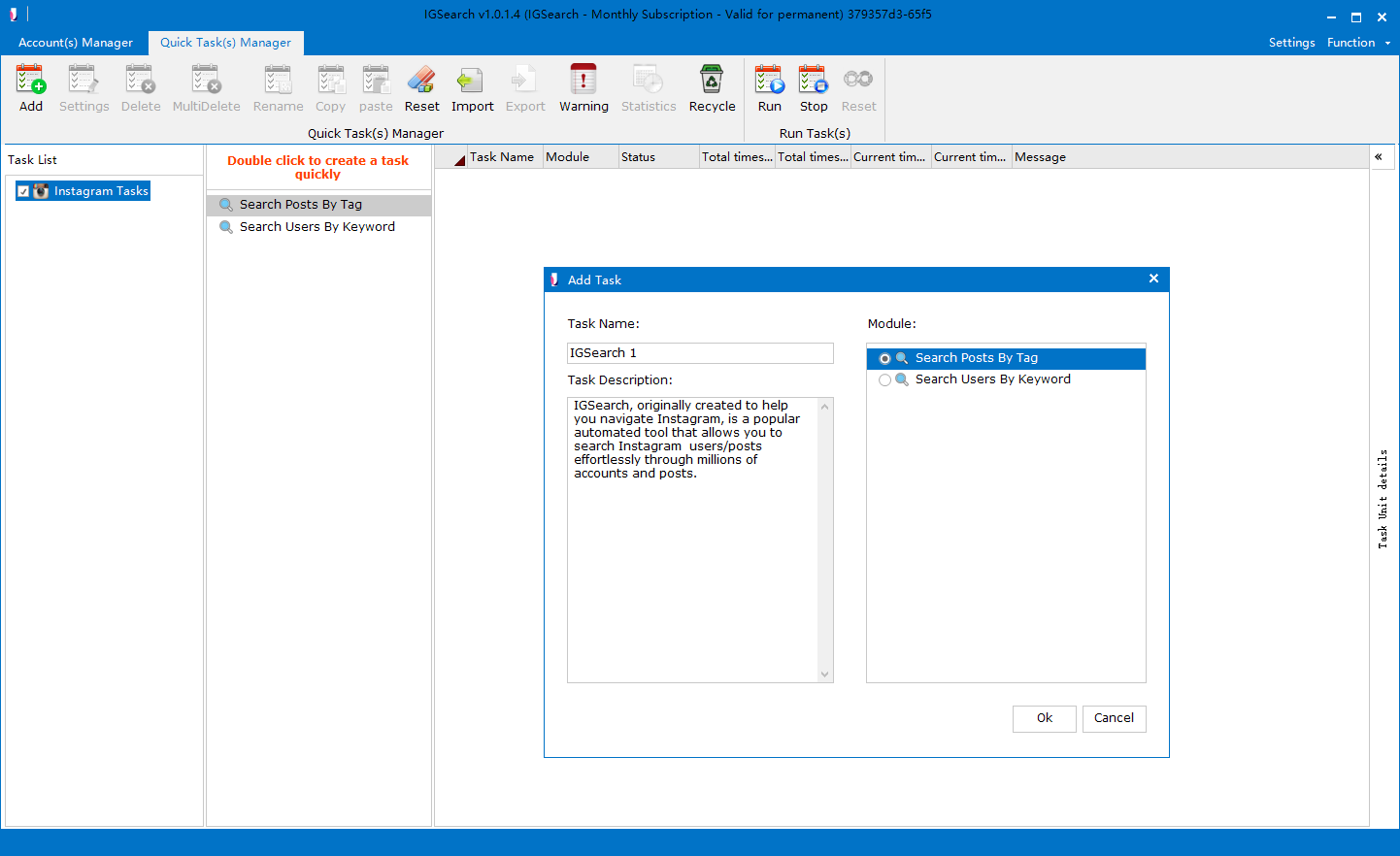
Task: Click magnifier icon beside Search Posts By Tag in quick list
Action: [x=226, y=205]
